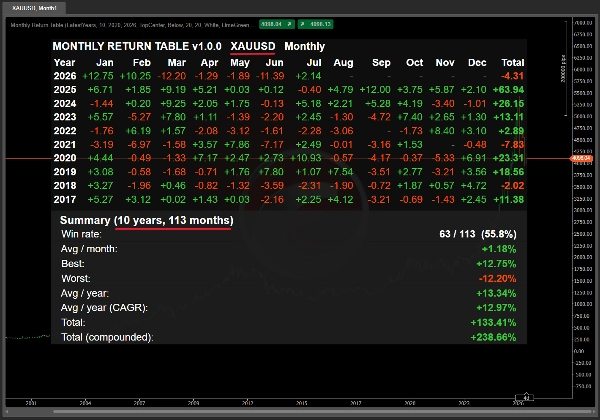Click the scrollbar left arrow

[x=6, y=412]
